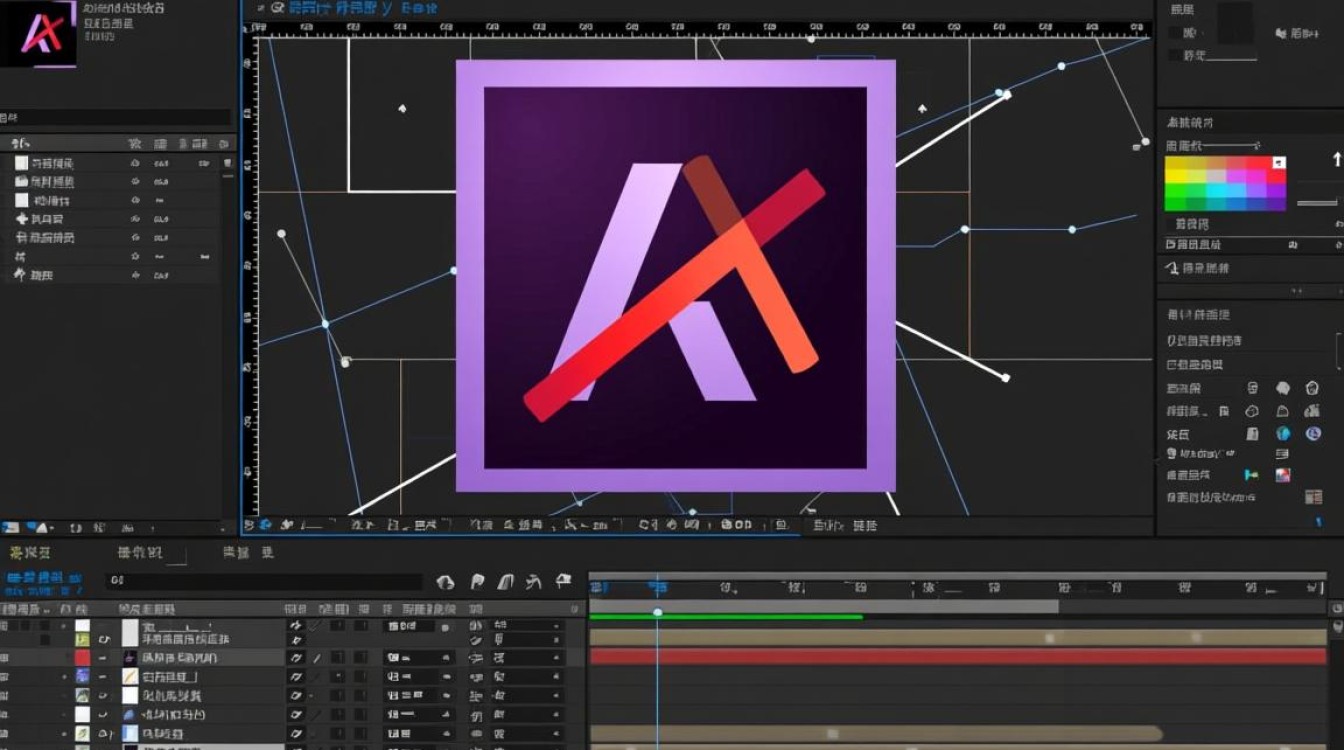Click the white up arrow beside the color grid
The image size is (1344, 750).
pos(1337,160)
